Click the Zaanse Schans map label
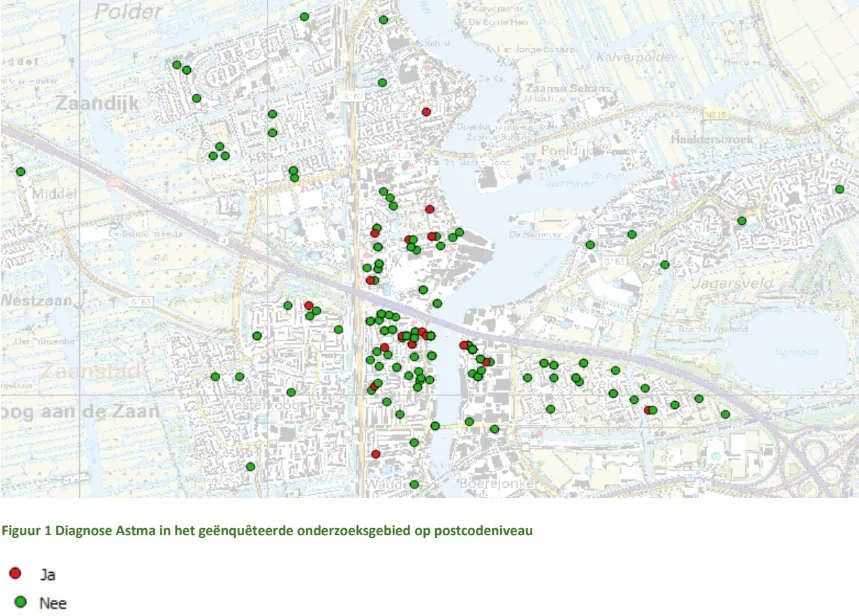859x616 pixels. [567, 87]
